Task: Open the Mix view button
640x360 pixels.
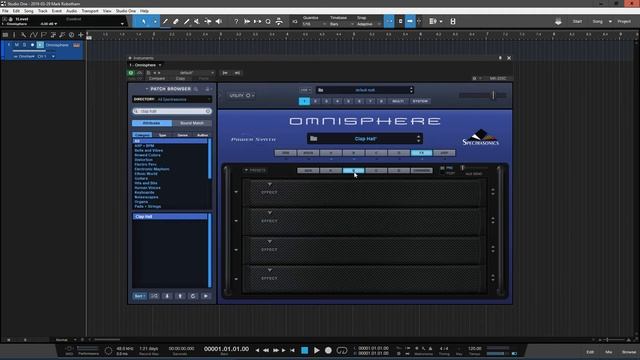Action: (x=609, y=352)
